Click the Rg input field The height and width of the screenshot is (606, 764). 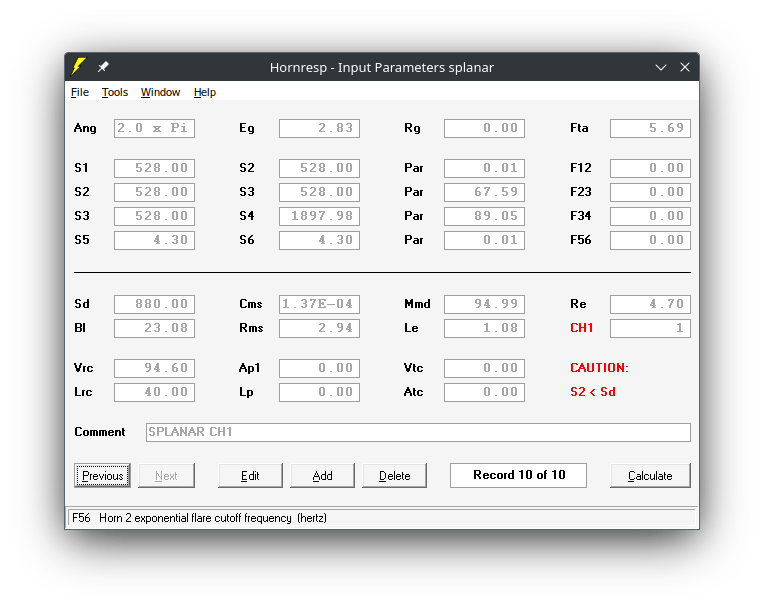(484, 128)
